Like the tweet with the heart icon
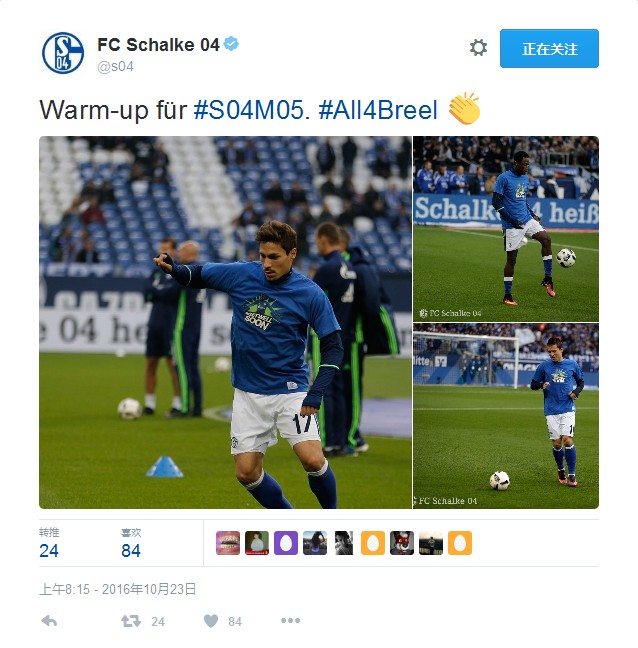The width and height of the screenshot is (638, 648). click(211, 621)
